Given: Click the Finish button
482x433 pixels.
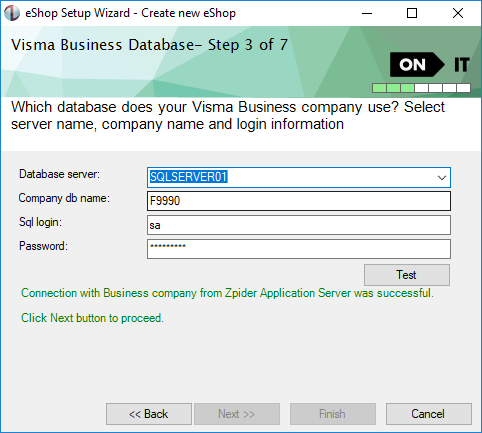Looking at the screenshot, I should point(333,414).
